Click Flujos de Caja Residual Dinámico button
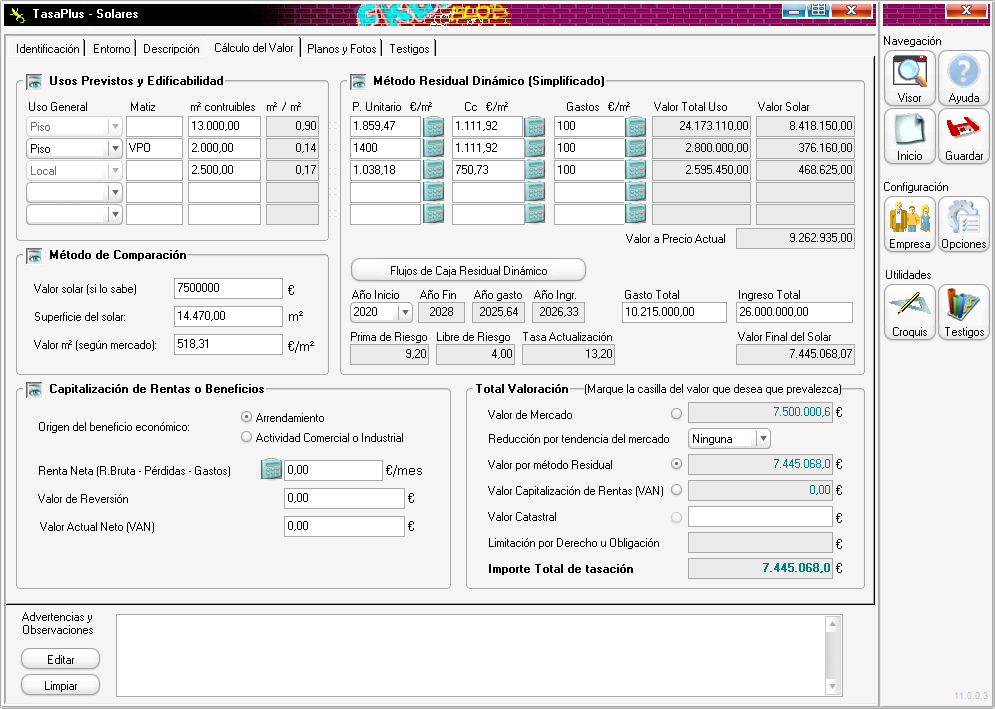995x709 pixels. click(x=468, y=270)
